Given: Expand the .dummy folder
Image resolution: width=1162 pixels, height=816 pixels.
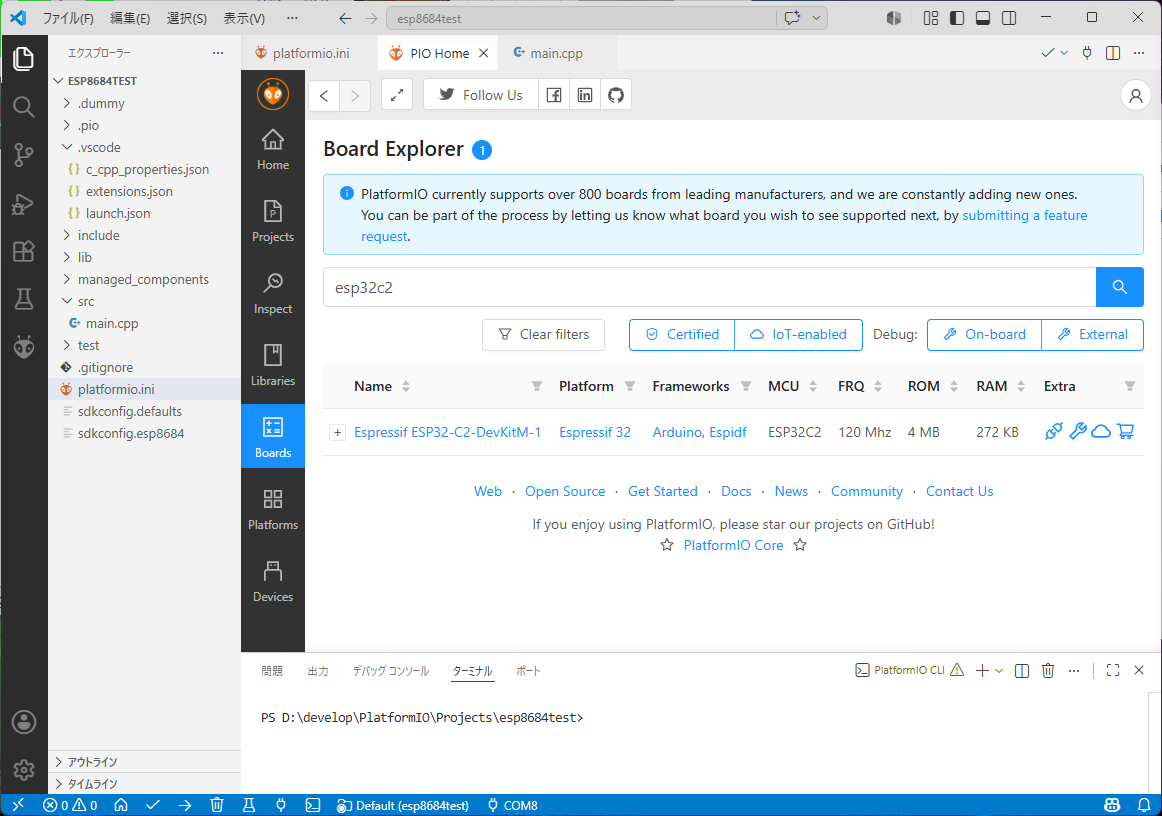Looking at the screenshot, I should point(67,103).
